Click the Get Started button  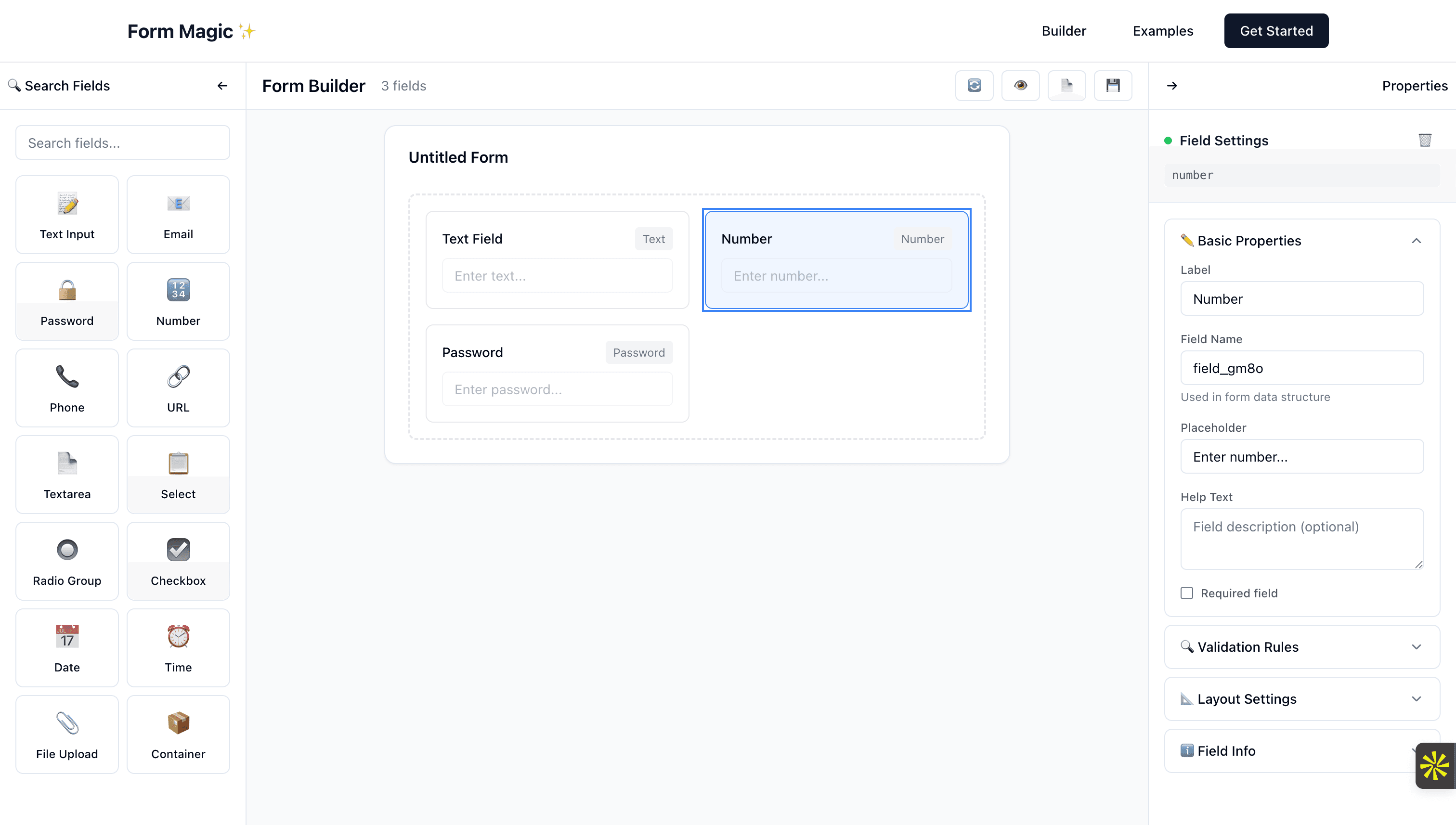(x=1276, y=31)
